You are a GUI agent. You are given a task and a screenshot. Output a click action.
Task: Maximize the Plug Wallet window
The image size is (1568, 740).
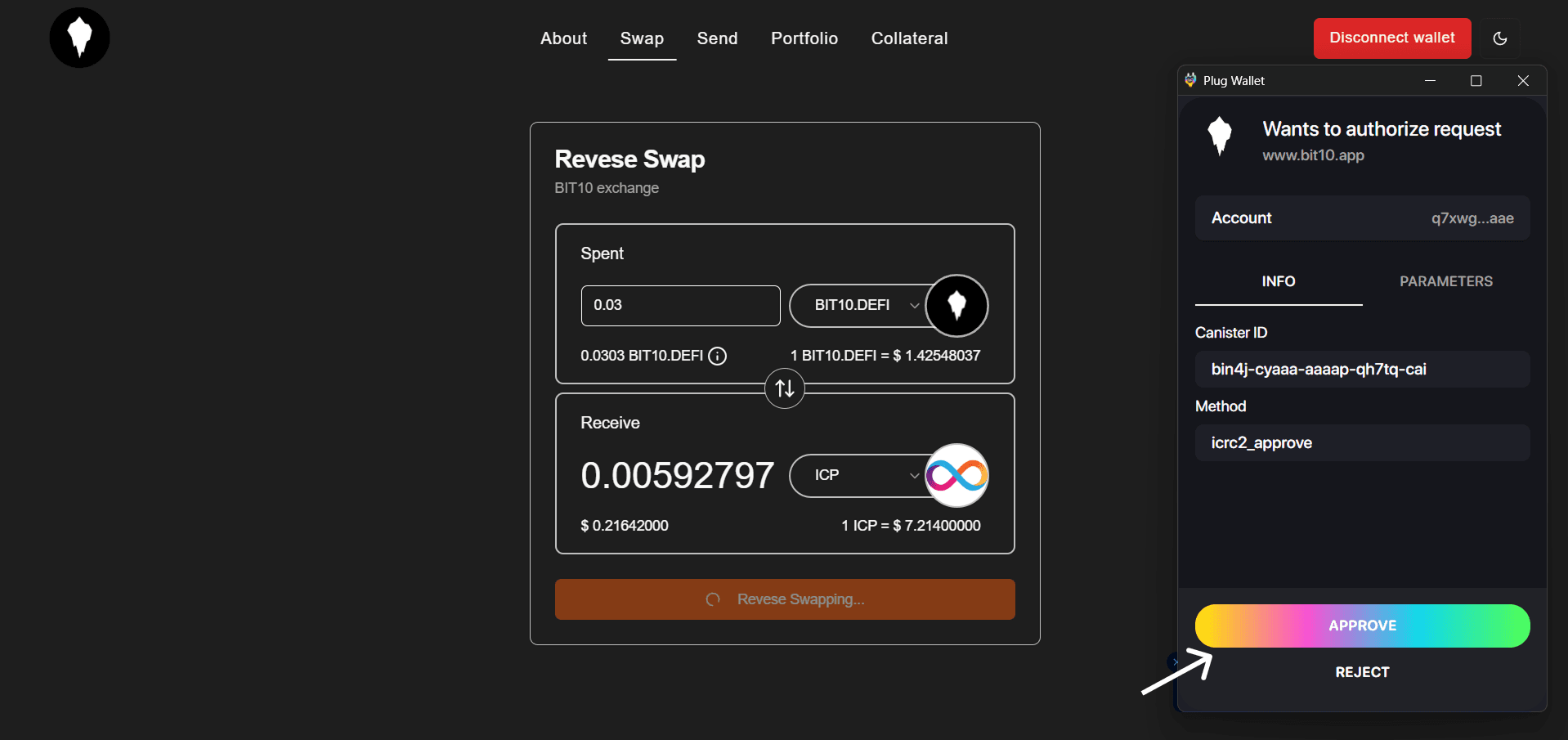tap(1476, 80)
